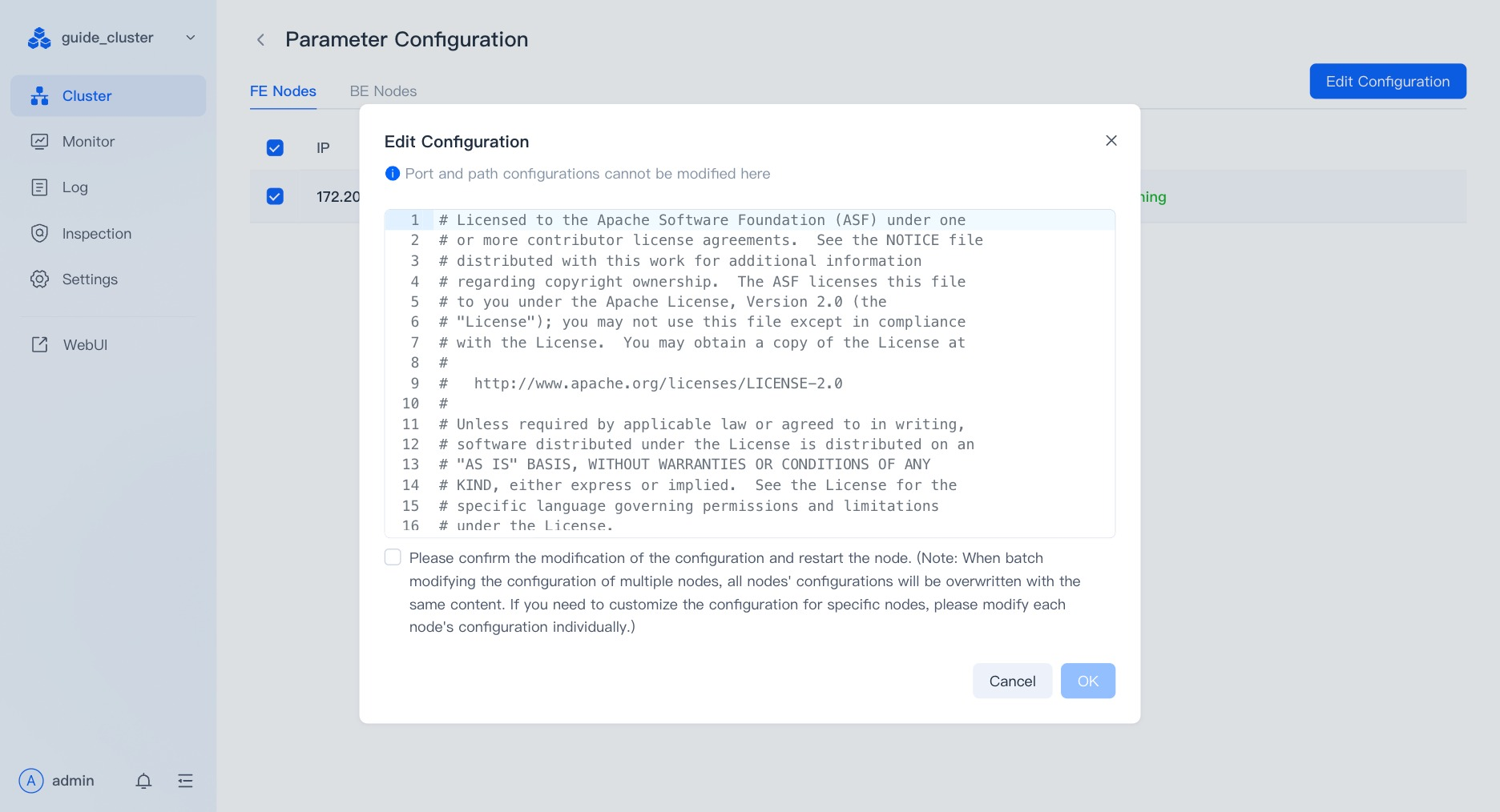
Task: Select the FE Nodes tab
Action: (283, 91)
